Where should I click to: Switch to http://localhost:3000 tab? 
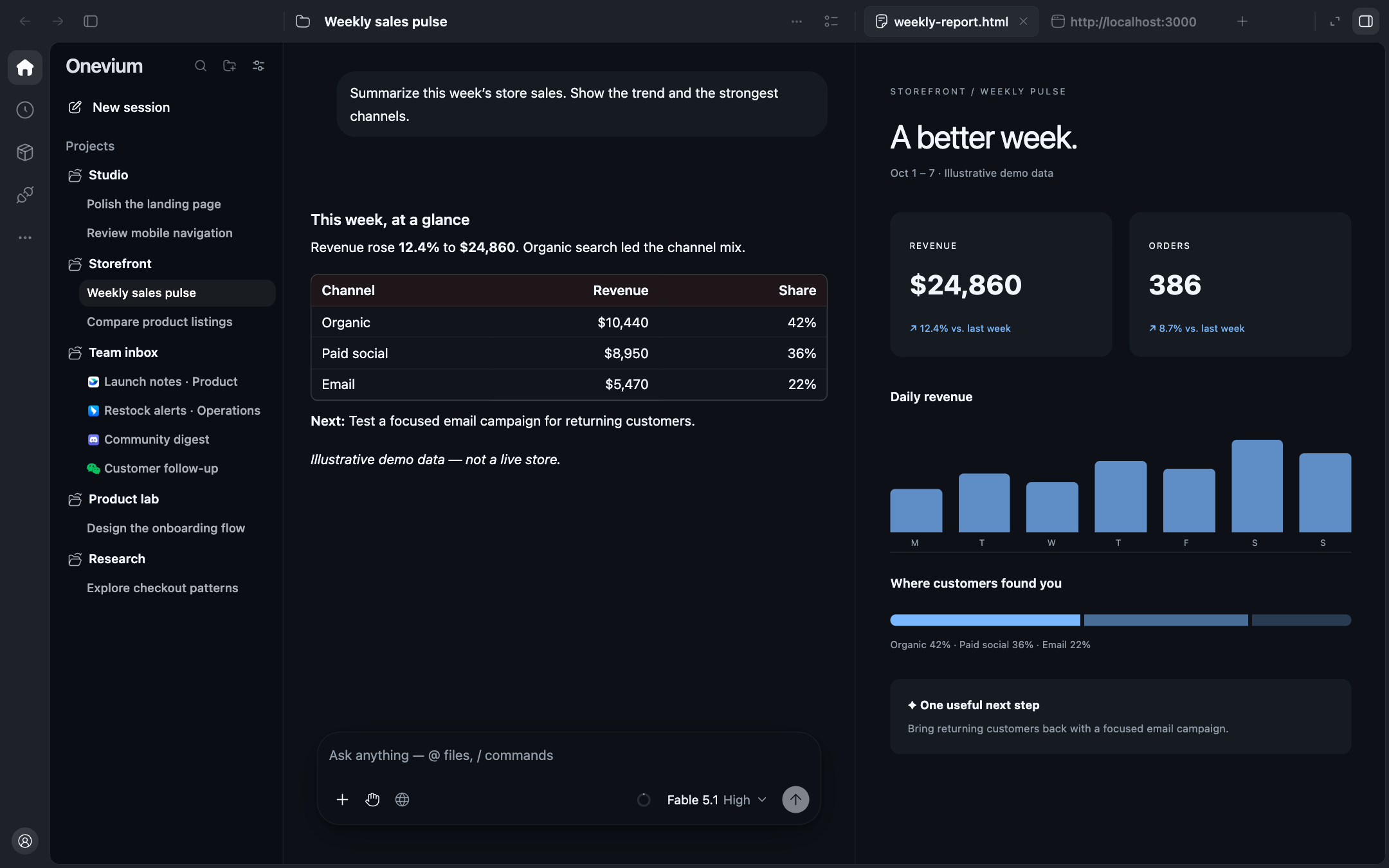pyautogui.click(x=1124, y=21)
